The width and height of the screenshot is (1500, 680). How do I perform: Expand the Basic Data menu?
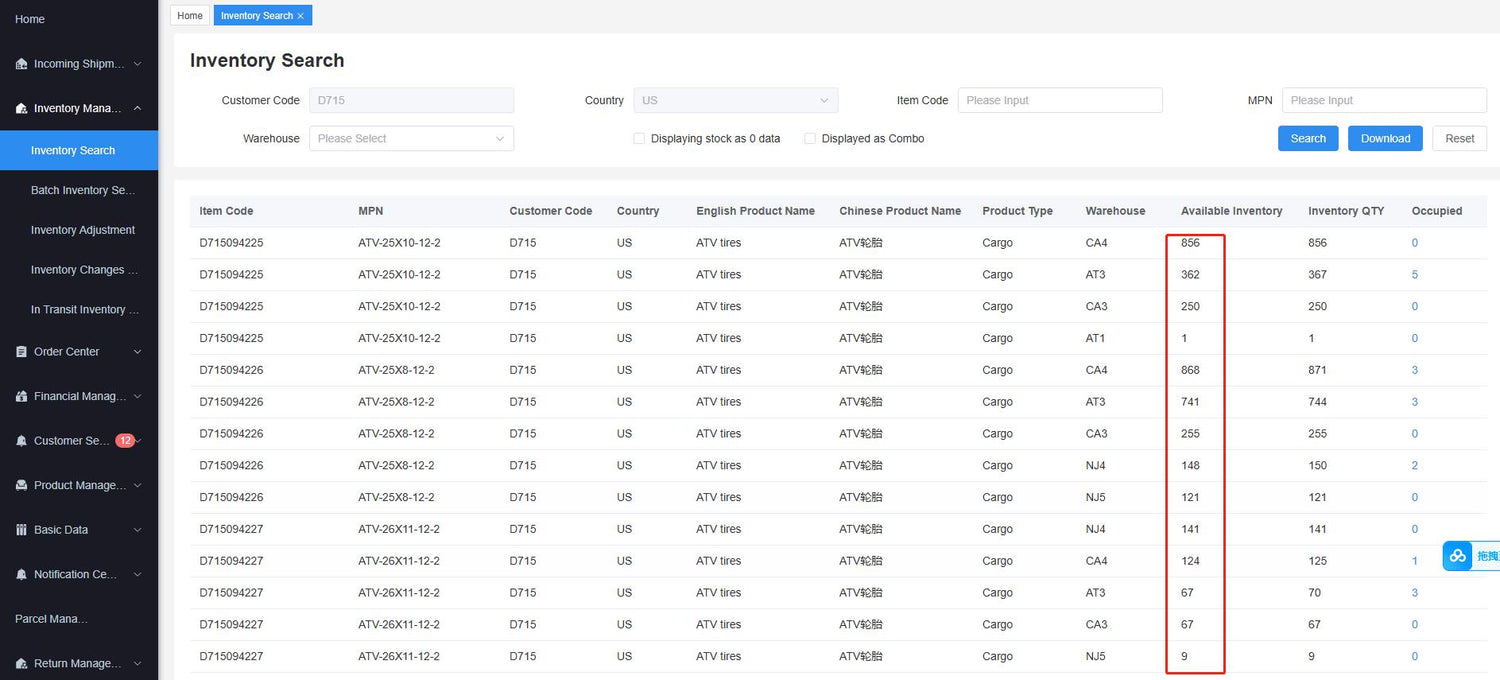[137, 530]
